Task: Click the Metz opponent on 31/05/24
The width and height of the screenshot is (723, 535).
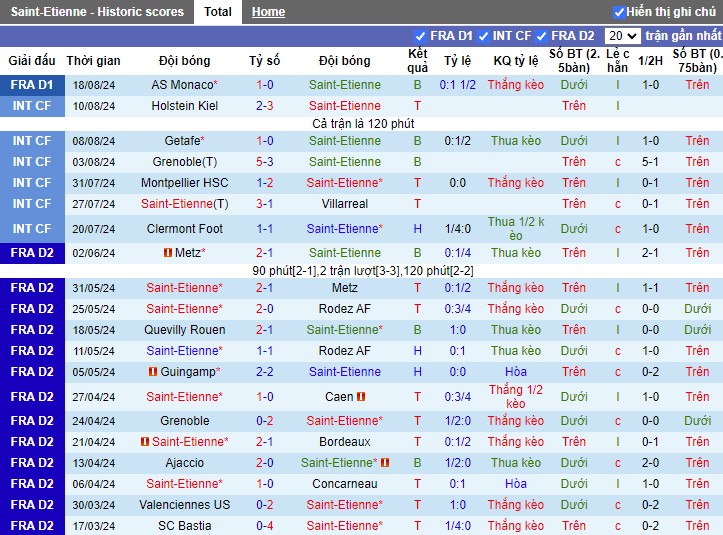Action: point(344,288)
